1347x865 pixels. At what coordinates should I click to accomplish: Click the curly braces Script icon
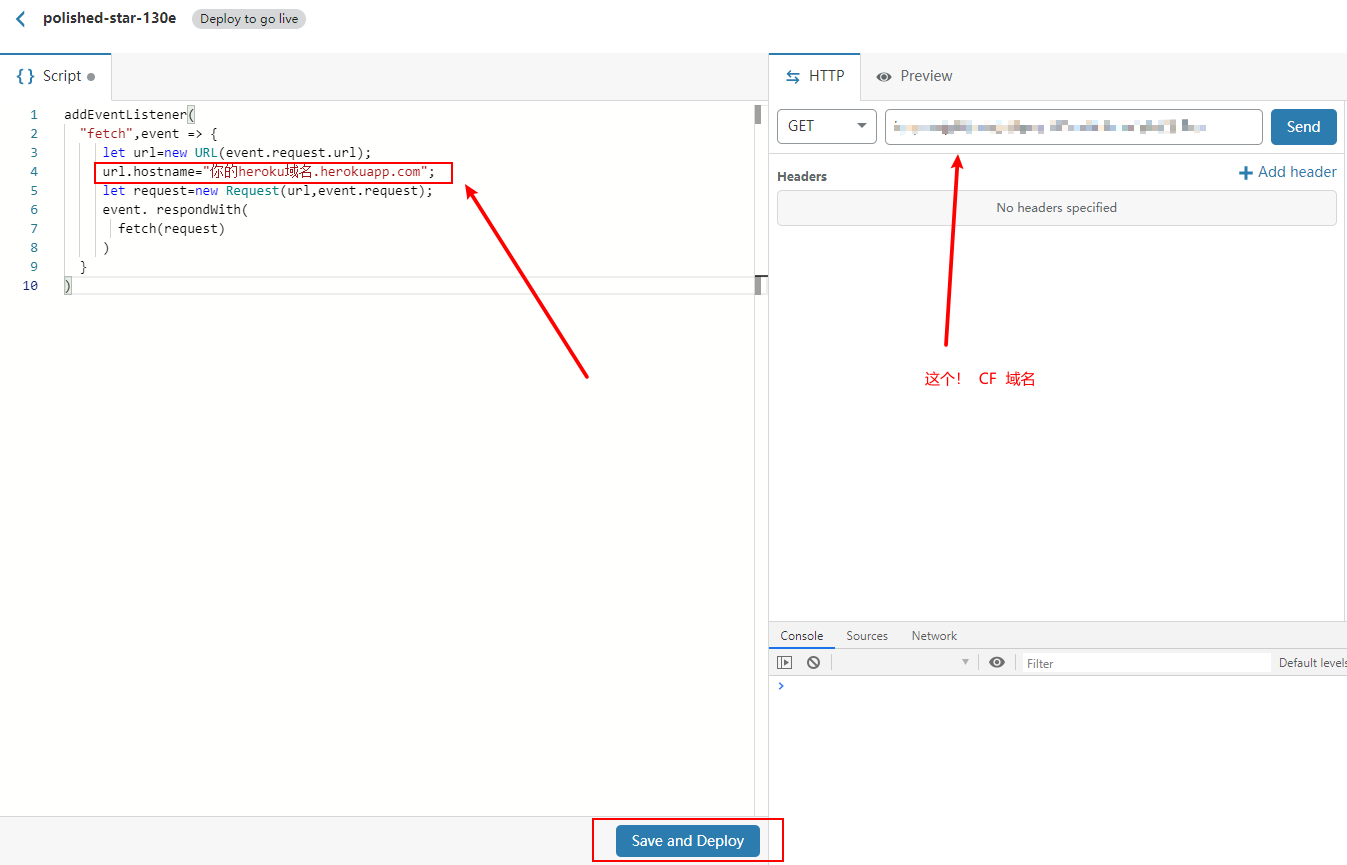(26, 76)
